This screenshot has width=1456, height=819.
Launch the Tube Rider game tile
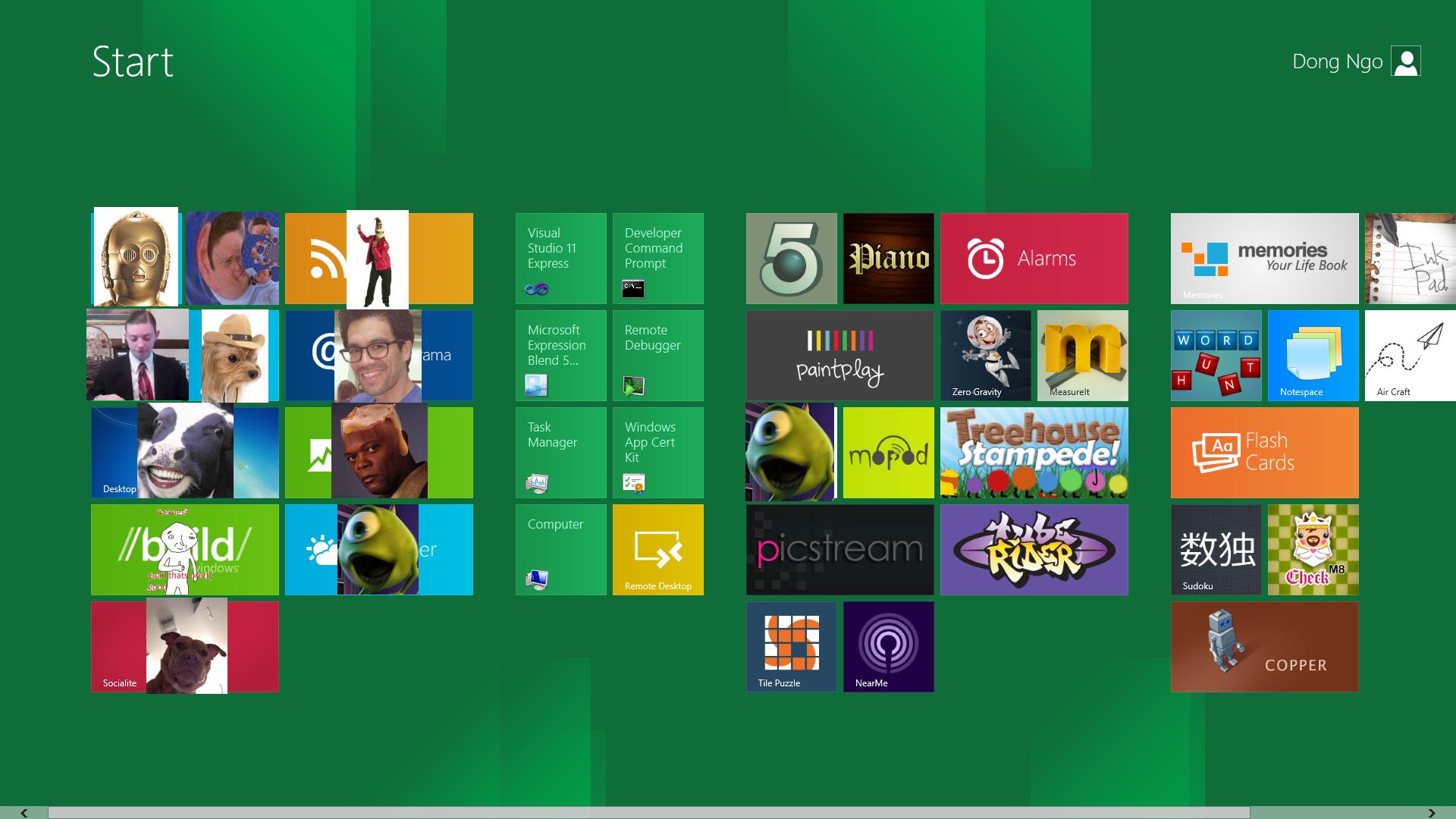tap(1034, 550)
